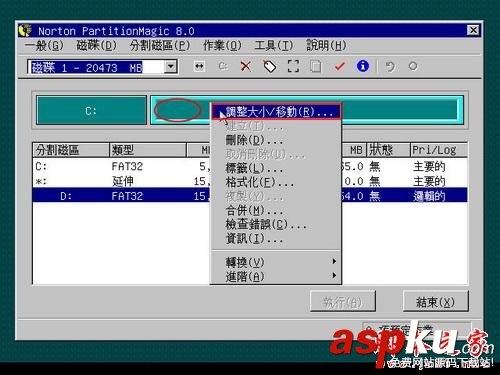500x375 pixels.
Task: Select the C: partition block in disk map
Action: click(x=91, y=110)
